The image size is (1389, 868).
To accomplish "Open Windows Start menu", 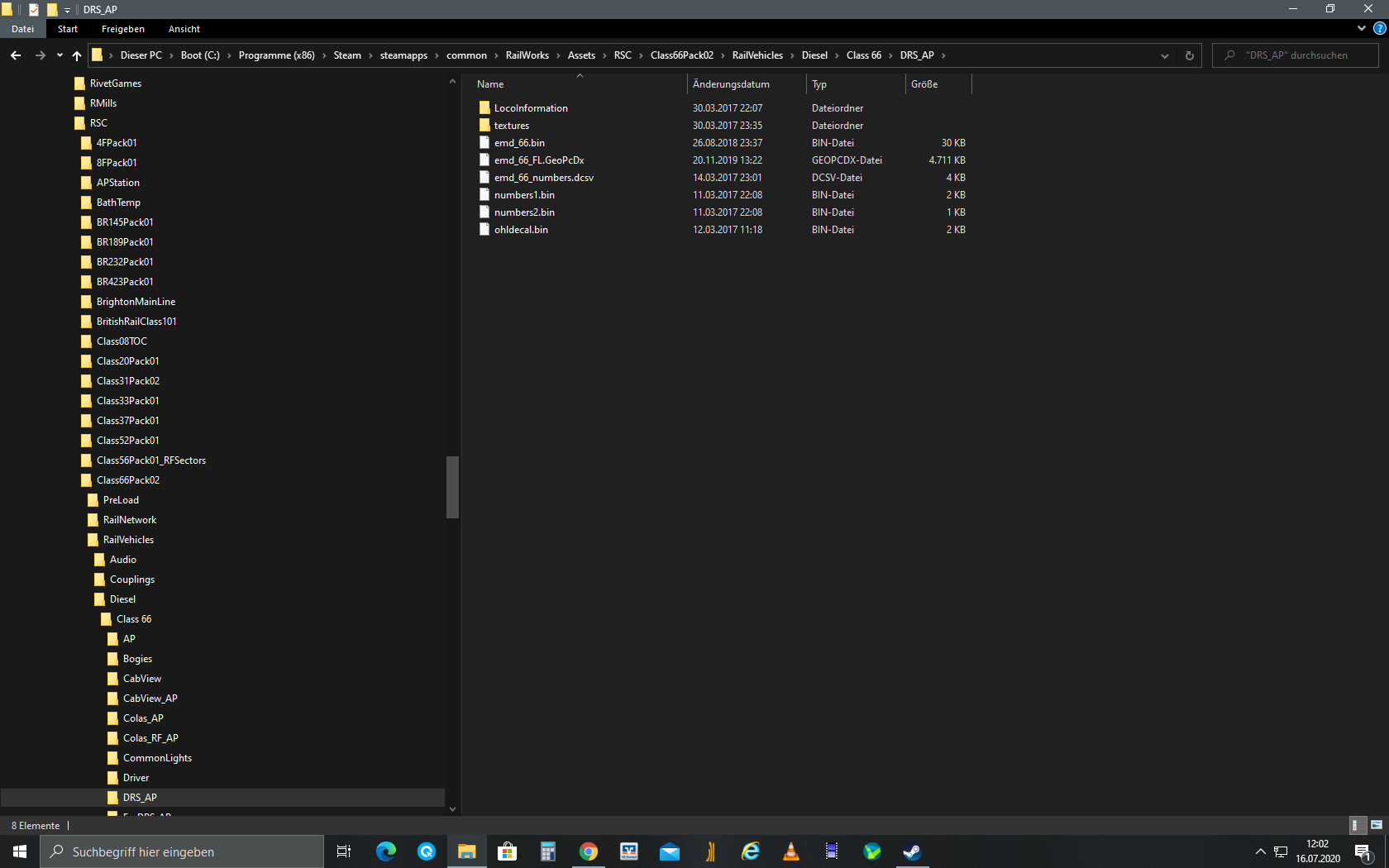I will pos(20,851).
